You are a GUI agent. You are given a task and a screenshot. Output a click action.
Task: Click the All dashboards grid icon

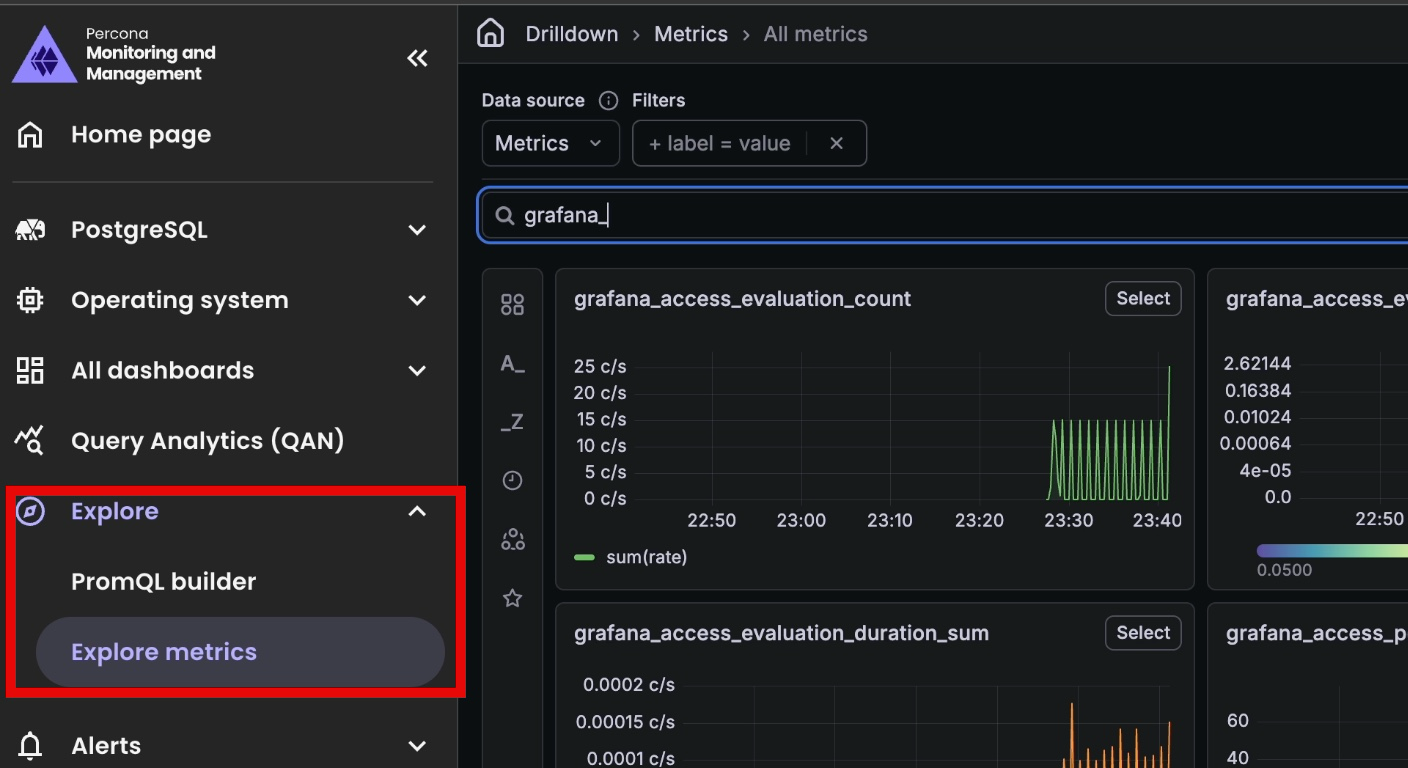click(x=31, y=370)
